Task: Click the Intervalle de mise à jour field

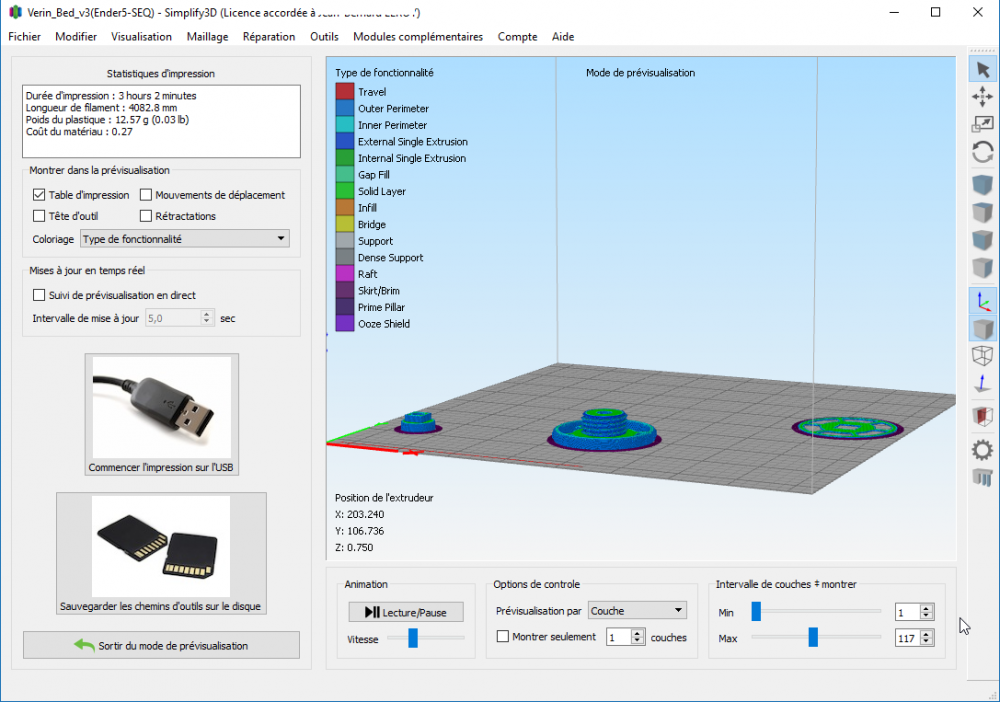Action: point(173,318)
